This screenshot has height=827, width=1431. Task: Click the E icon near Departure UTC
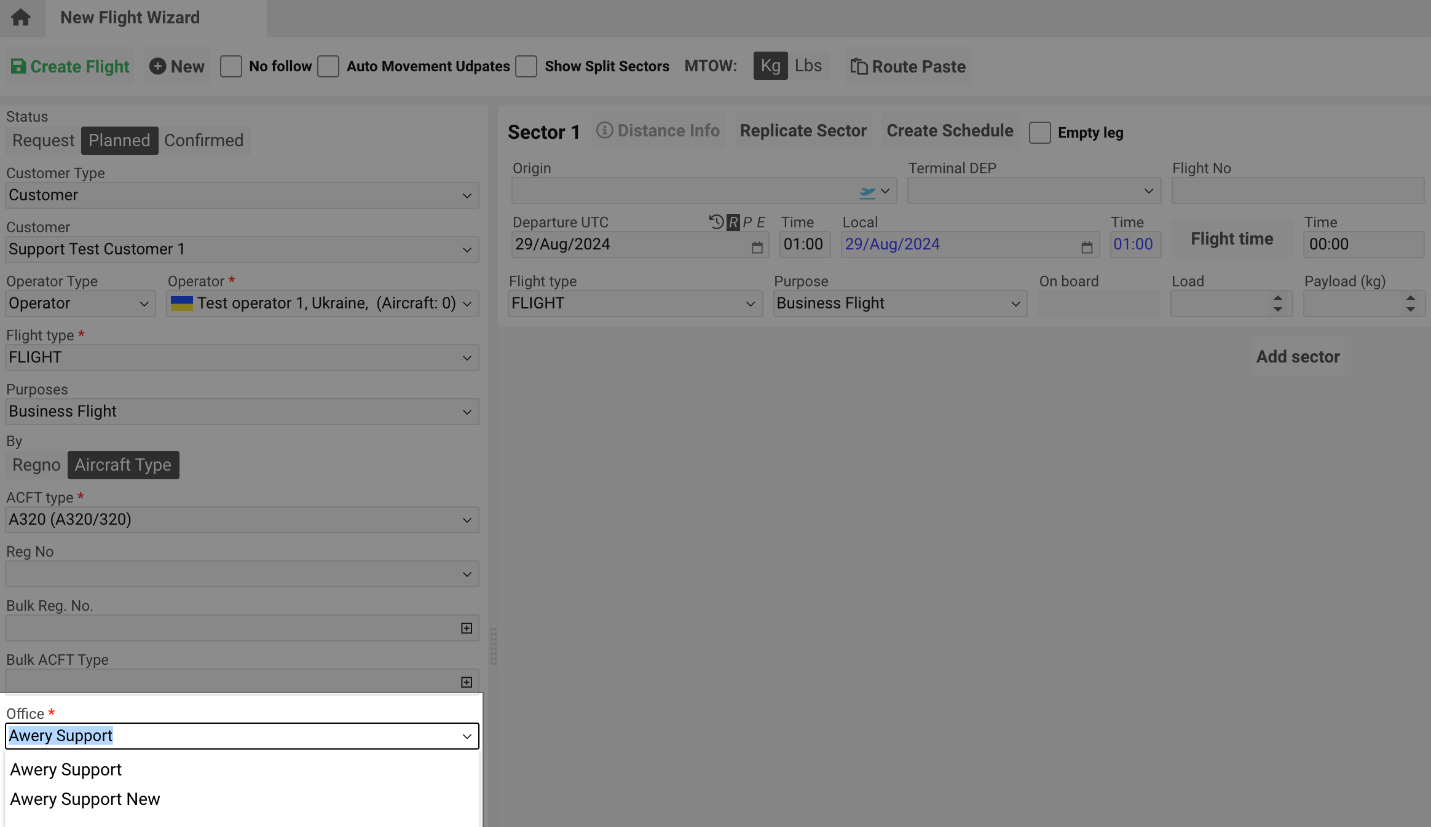coord(759,222)
